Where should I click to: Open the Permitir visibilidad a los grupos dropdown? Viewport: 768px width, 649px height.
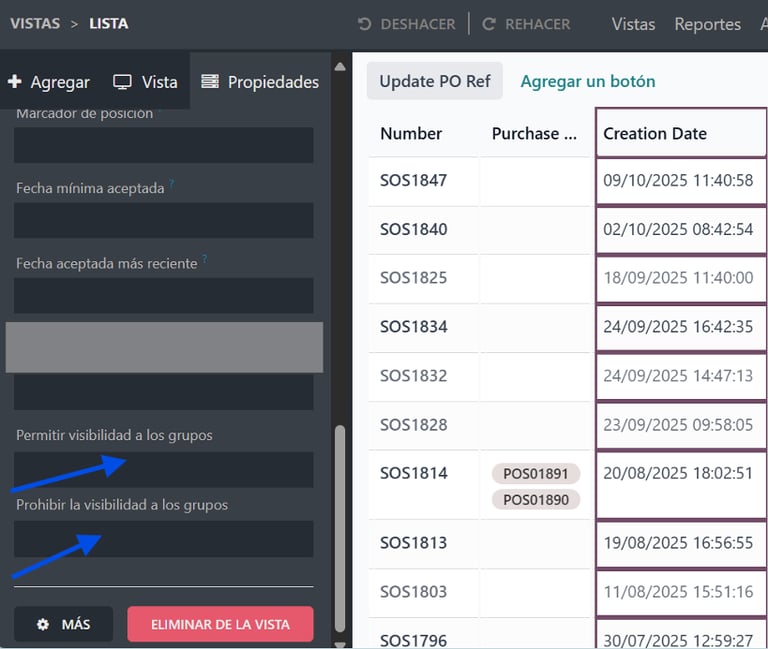pos(164,469)
